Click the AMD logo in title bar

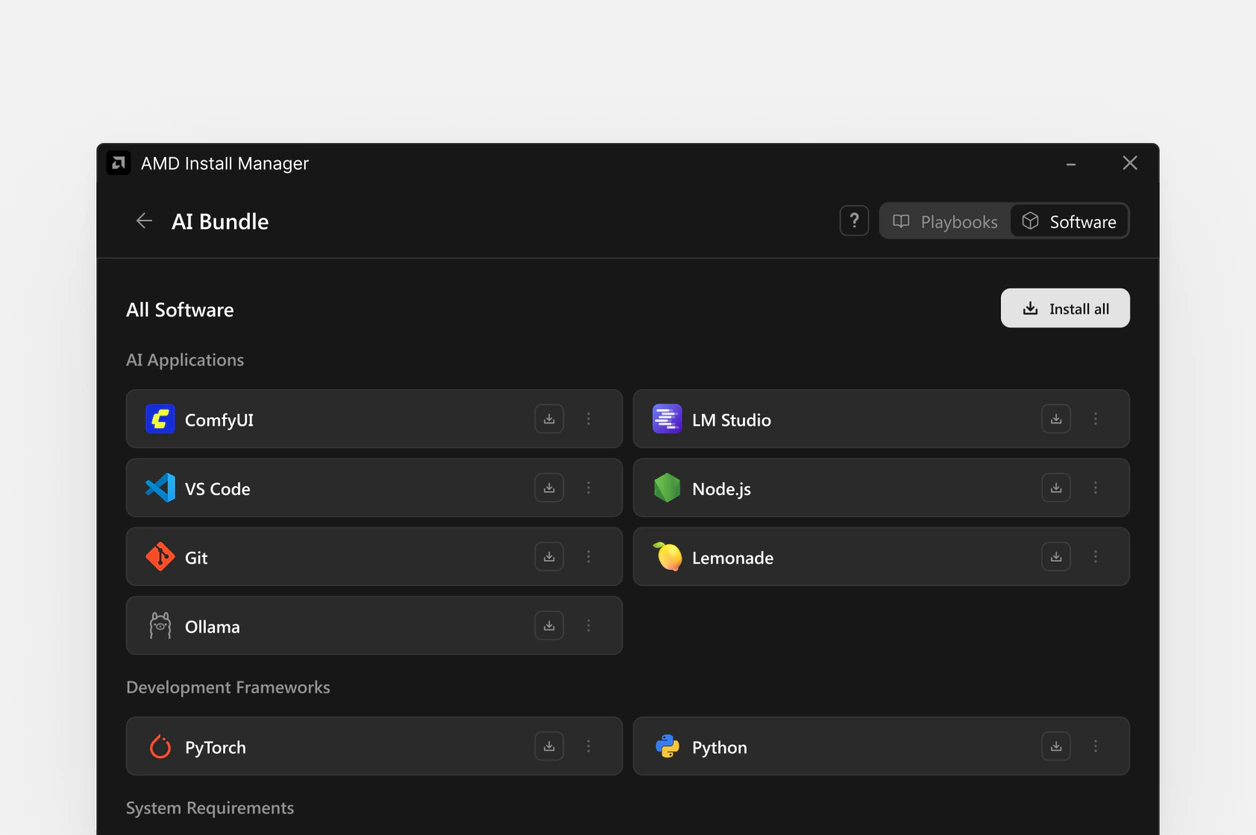click(x=119, y=163)
